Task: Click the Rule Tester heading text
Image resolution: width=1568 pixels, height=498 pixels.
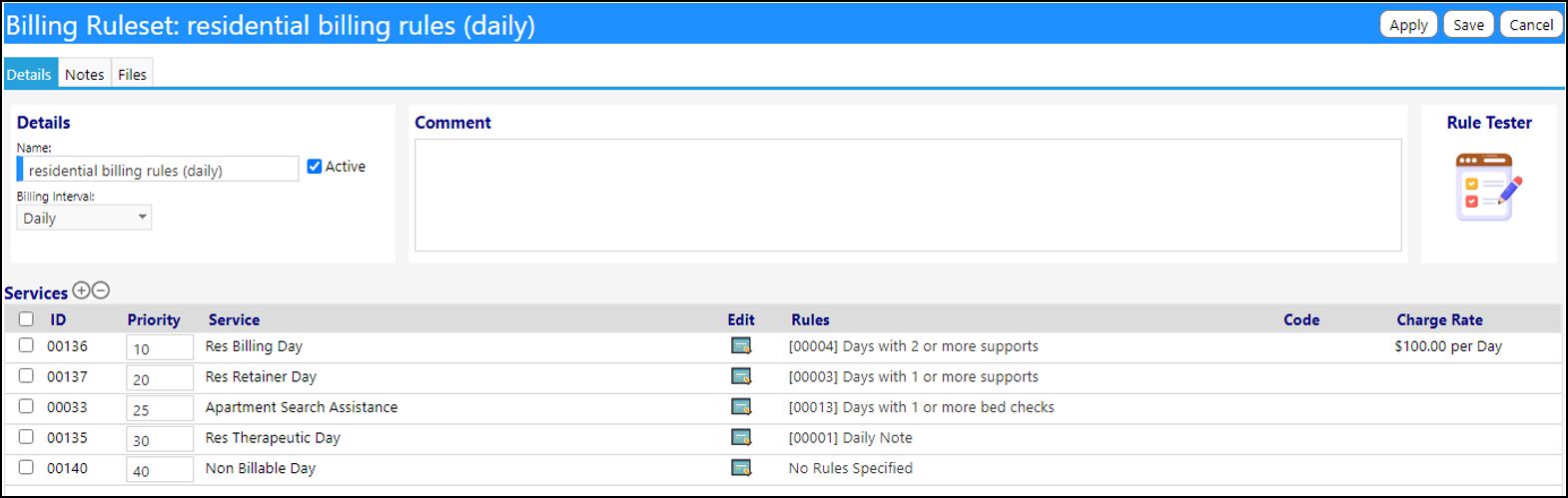Action: click(x=1489, y=122)
